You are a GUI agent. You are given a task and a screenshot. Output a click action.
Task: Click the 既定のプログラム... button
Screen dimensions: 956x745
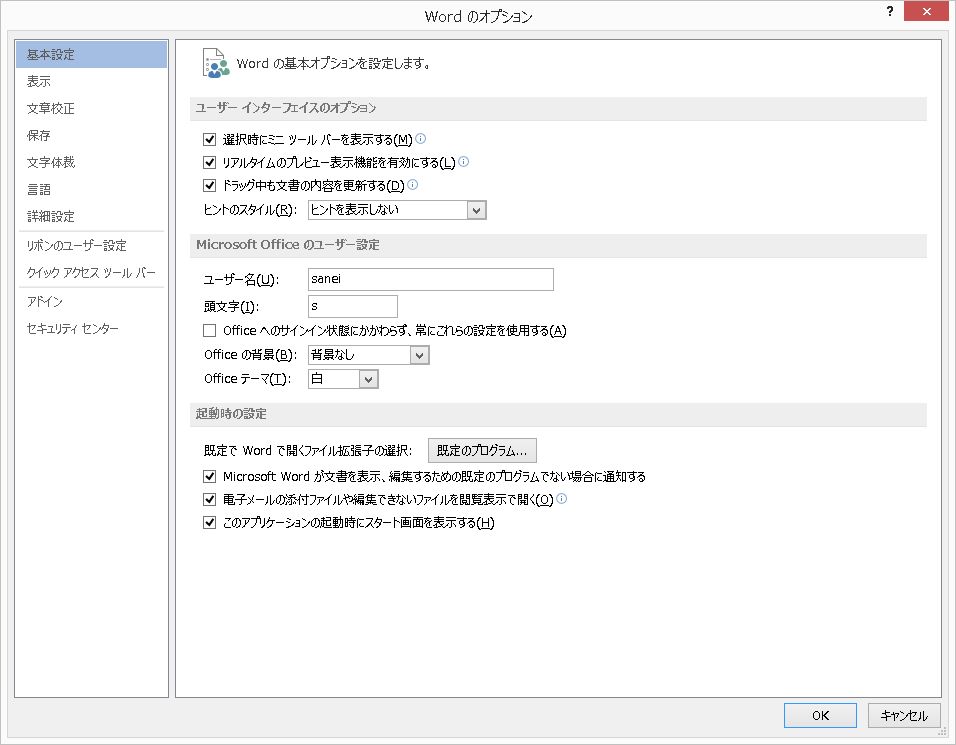[482, 451]
